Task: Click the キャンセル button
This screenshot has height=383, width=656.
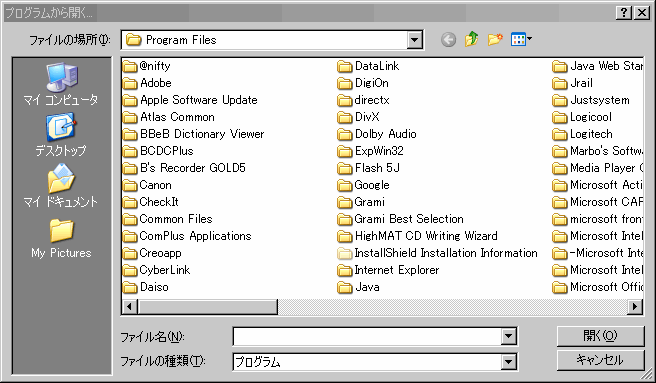Action: coord(600,360)
